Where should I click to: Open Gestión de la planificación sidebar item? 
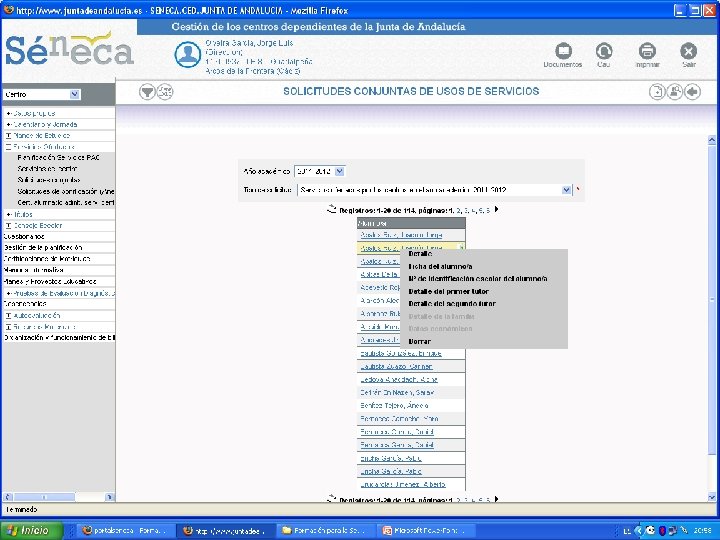point(43,248)
